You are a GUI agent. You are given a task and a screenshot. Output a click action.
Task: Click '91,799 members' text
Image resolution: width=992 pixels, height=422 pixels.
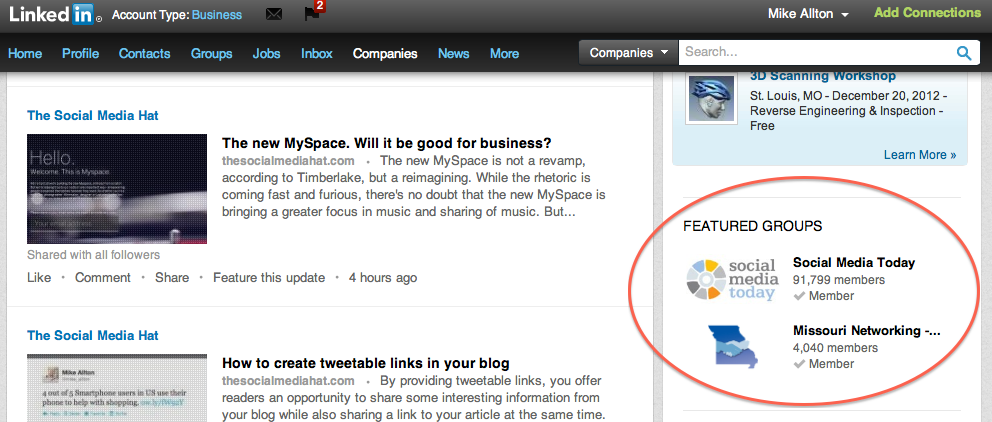[x=839, y=280]
